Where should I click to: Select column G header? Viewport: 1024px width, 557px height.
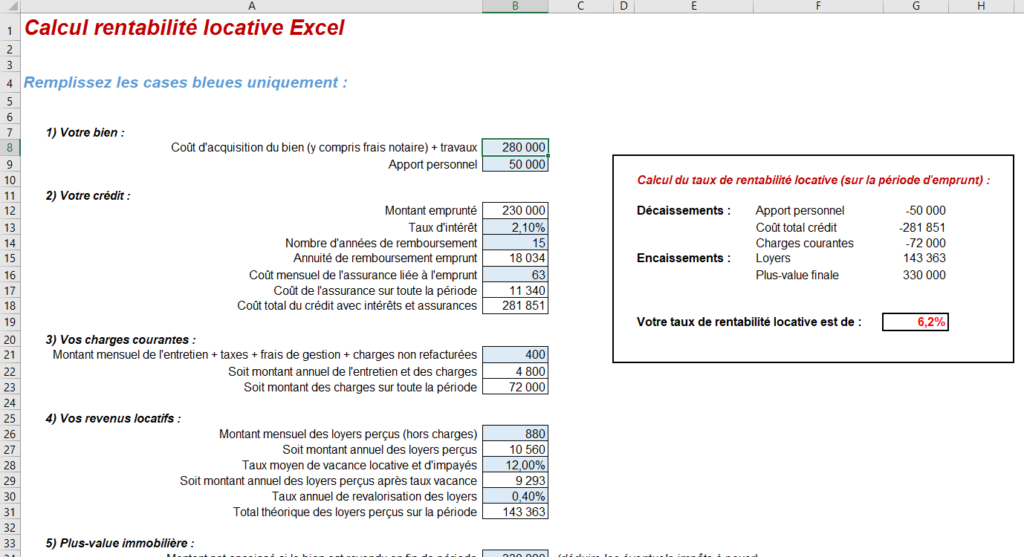coord(916,6)
